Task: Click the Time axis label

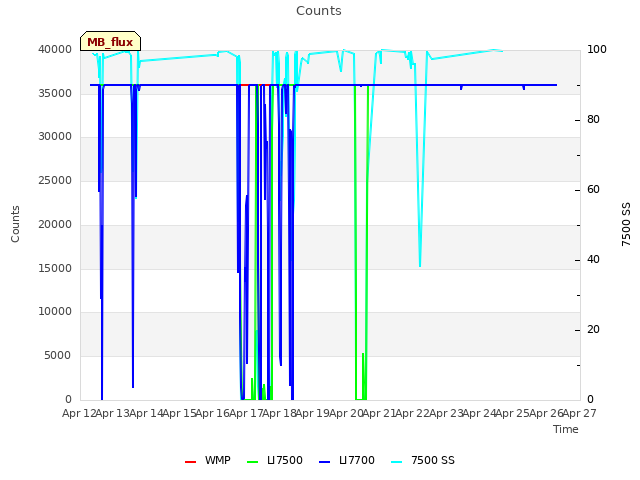Action: pyautogui.click(x=566, y=429)
